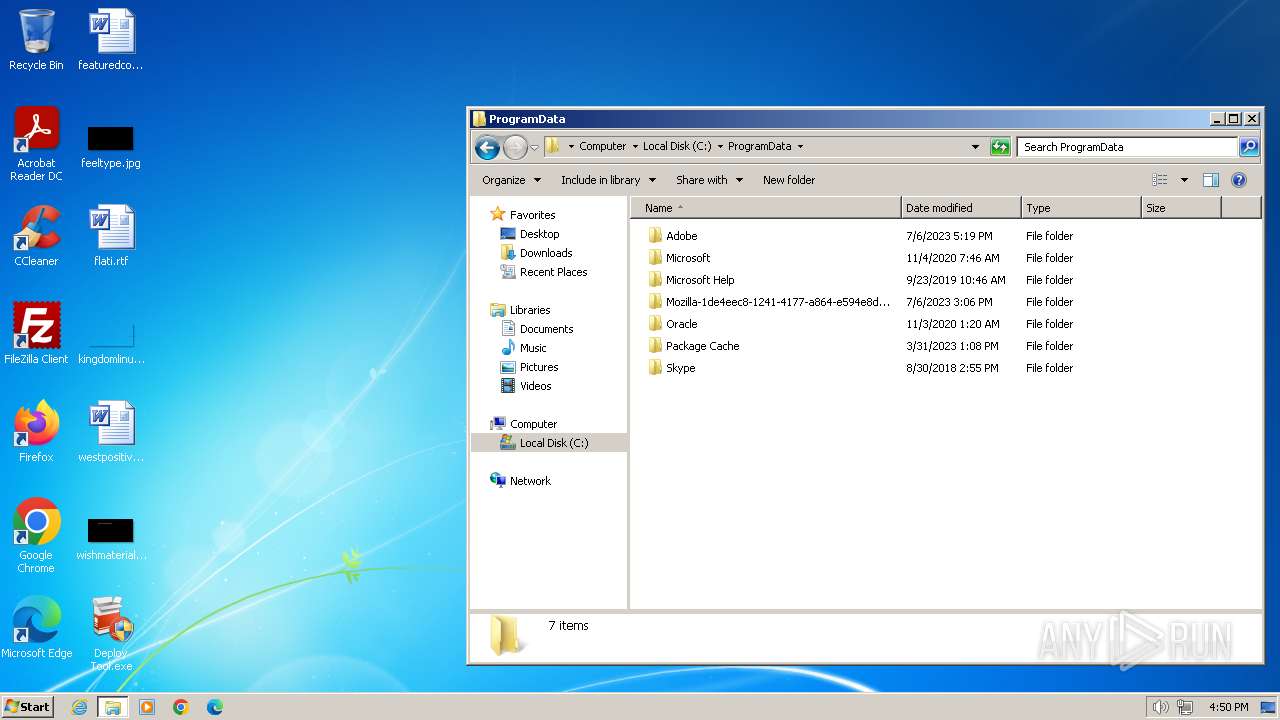1280x720 pixels.
Task: Open the Explorer help icon
Action: (1239, 180)
